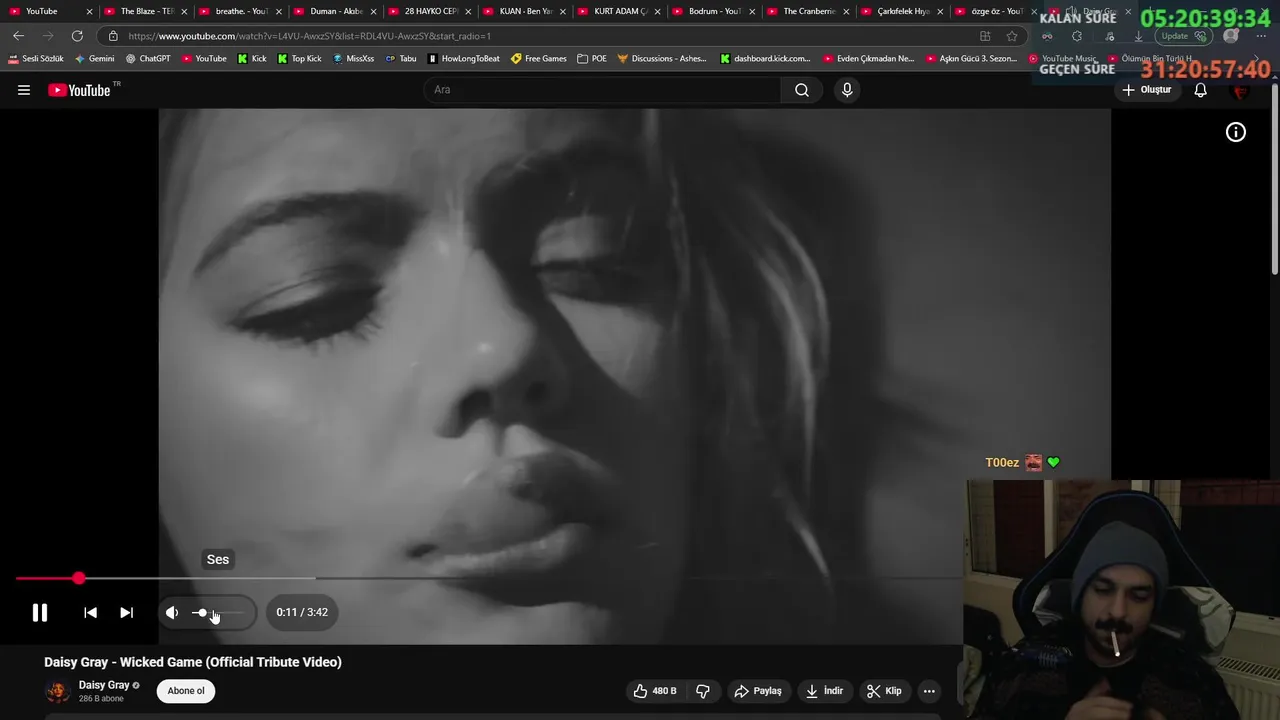This screenshot has height=720, width=1280.
Task: Open the ChatGPT bookmark
Action: coord(148,59)
